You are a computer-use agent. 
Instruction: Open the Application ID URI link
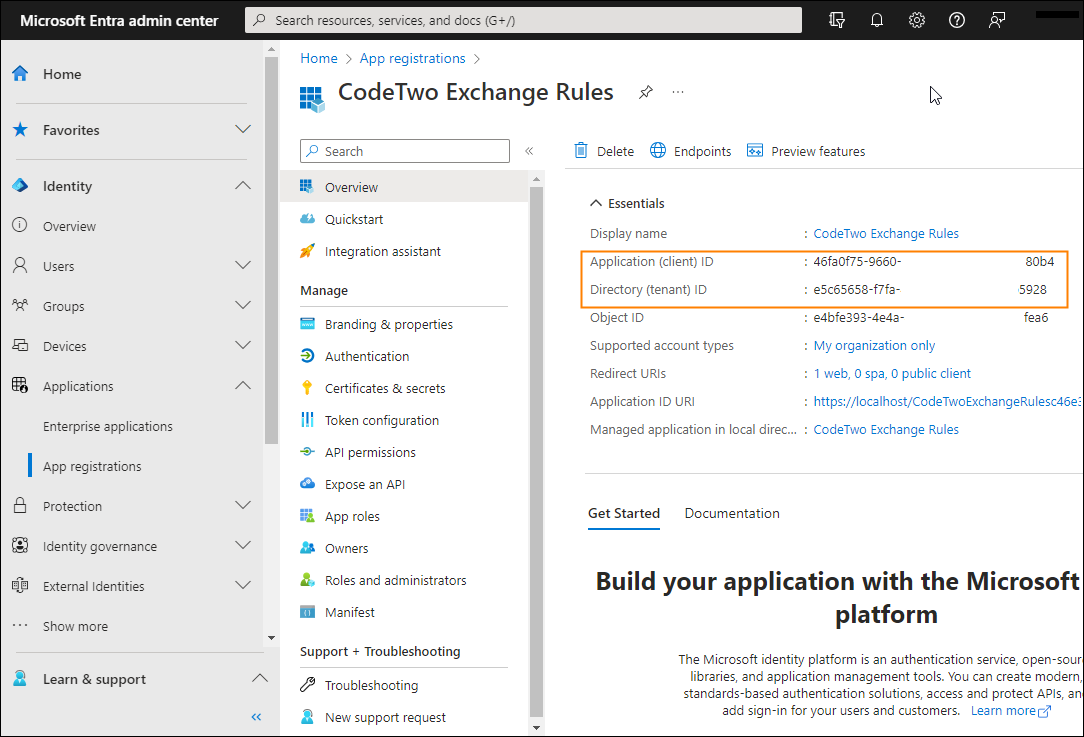pyautogui.click(x=946, y=401)
